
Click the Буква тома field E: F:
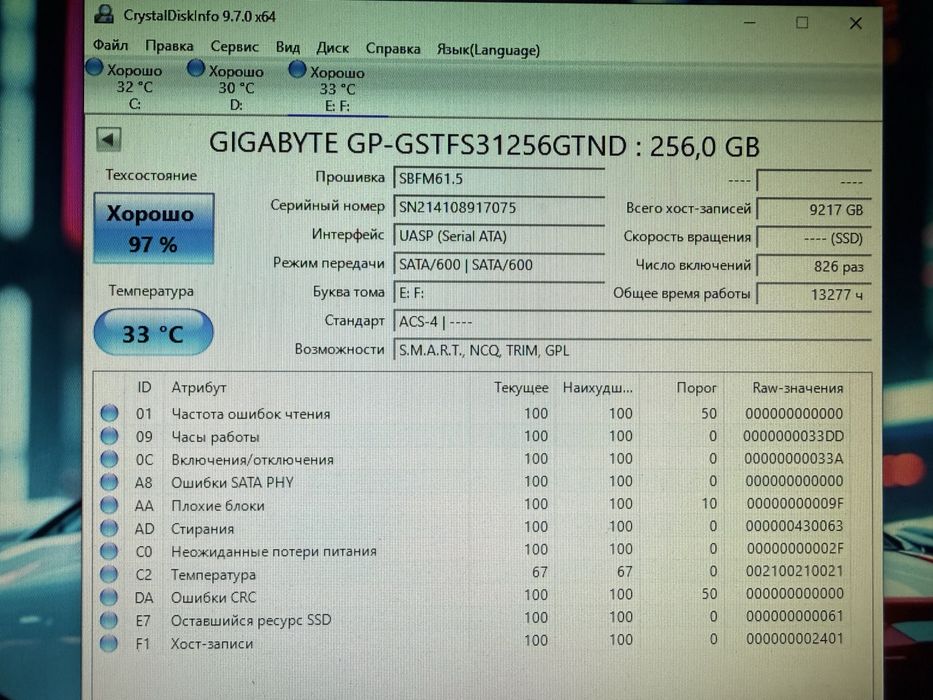click(499, 293)
